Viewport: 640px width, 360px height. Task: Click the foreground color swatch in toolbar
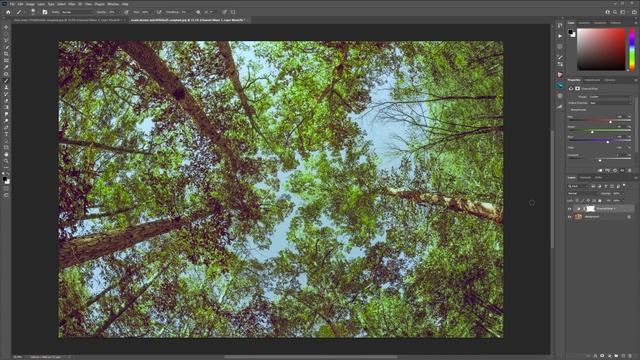tap(4, 179)
